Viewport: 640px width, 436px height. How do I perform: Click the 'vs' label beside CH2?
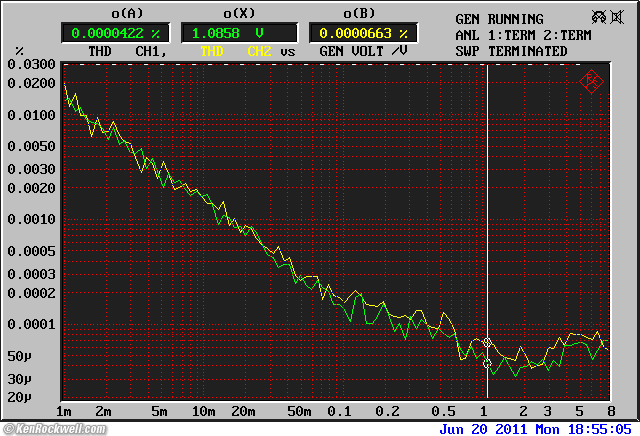coord(287,52)
